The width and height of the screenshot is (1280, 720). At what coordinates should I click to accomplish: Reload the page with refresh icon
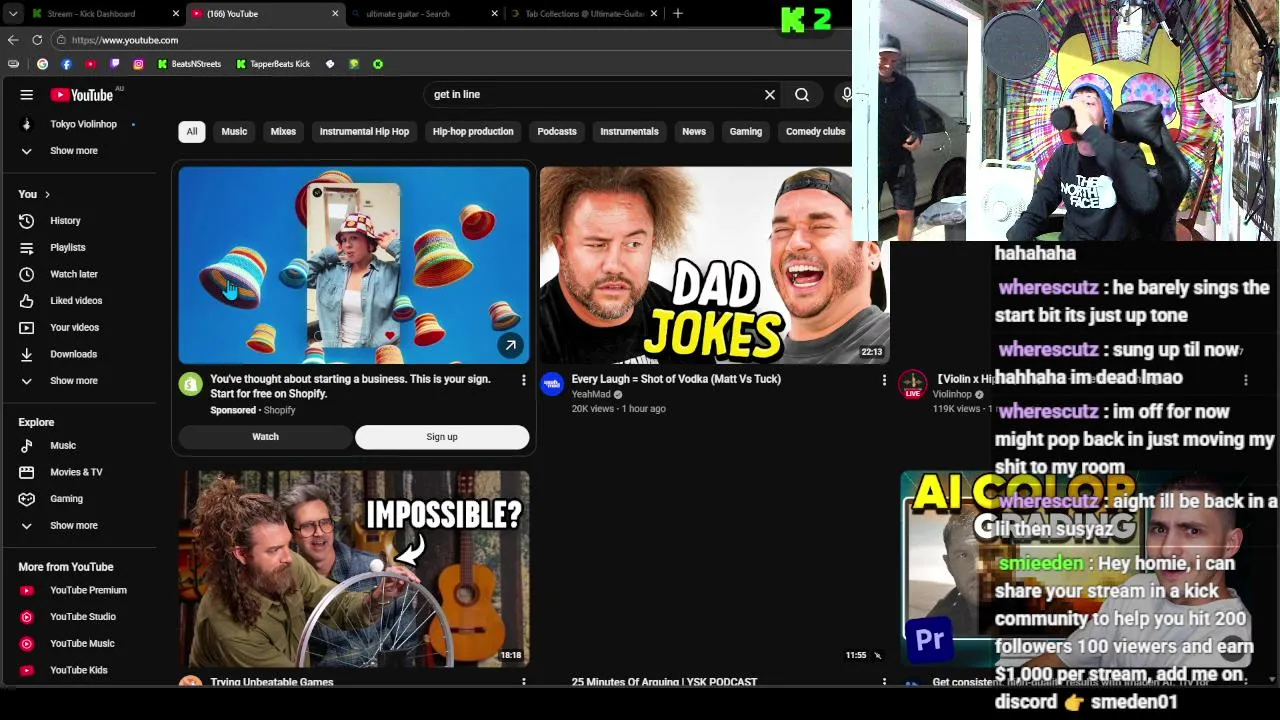pyautogui.click(x=37, y=40)
